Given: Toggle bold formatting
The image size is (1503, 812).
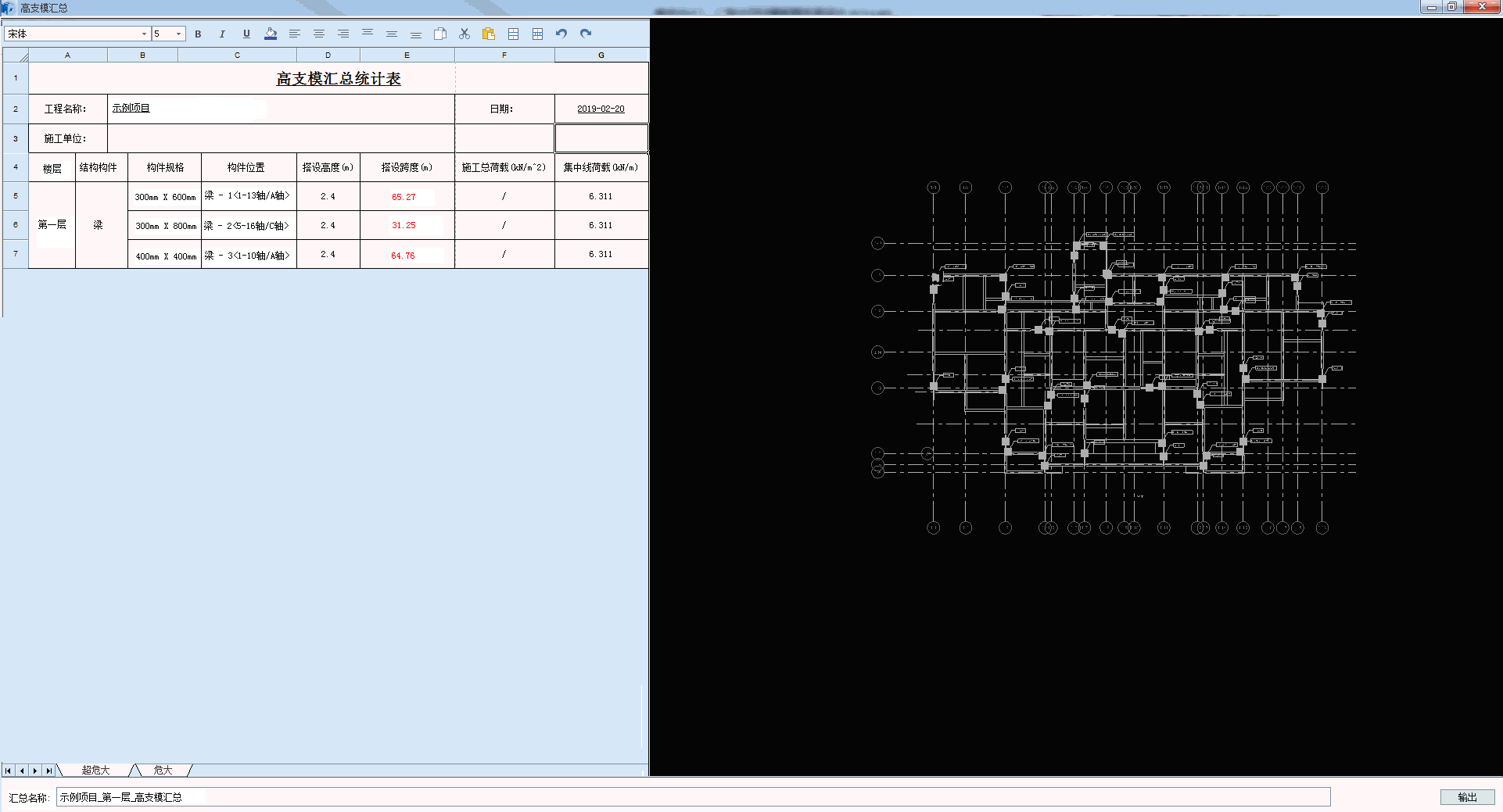Looking at the screenshot, I should (198, 34).
